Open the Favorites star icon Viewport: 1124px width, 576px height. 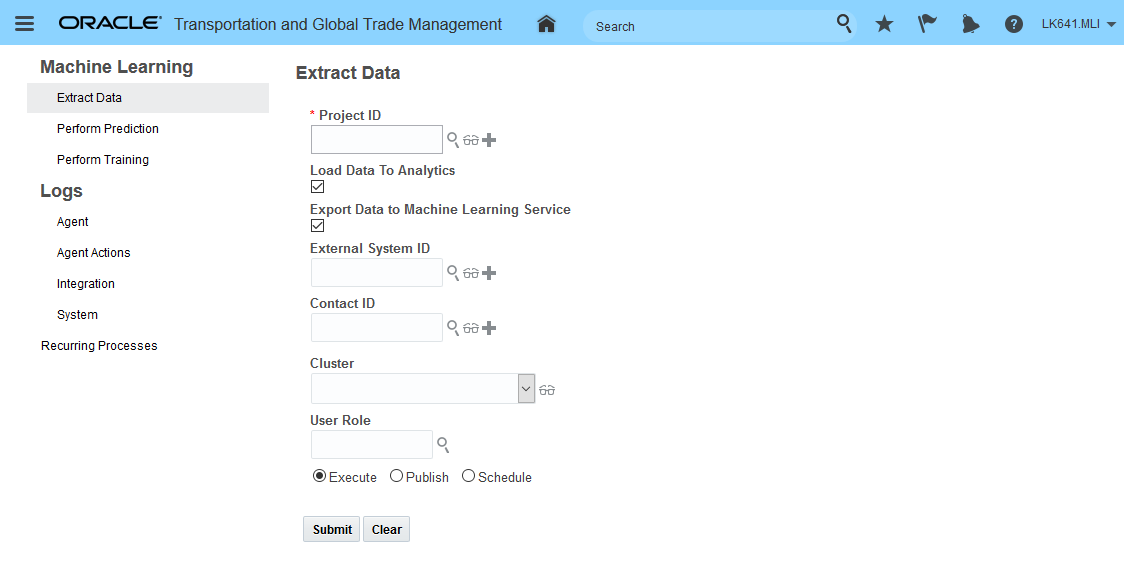pos(884,24)
